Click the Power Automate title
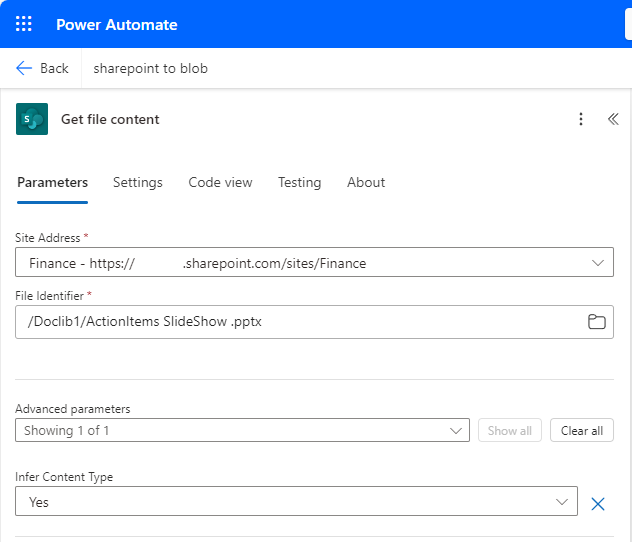 pyautogui.click(x=117, y=25)
